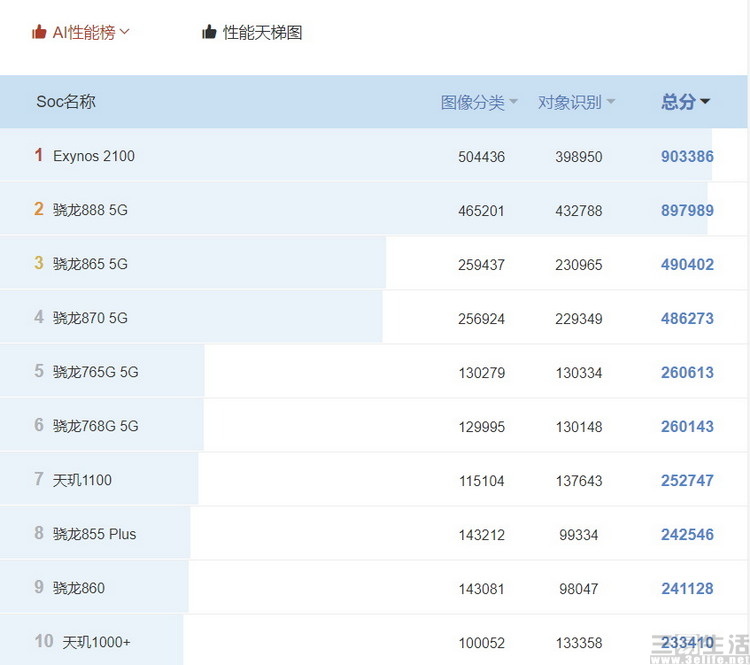
Task: Select the 骁龙860 row name
Action: pyautogui.click(x=79, y=588)
